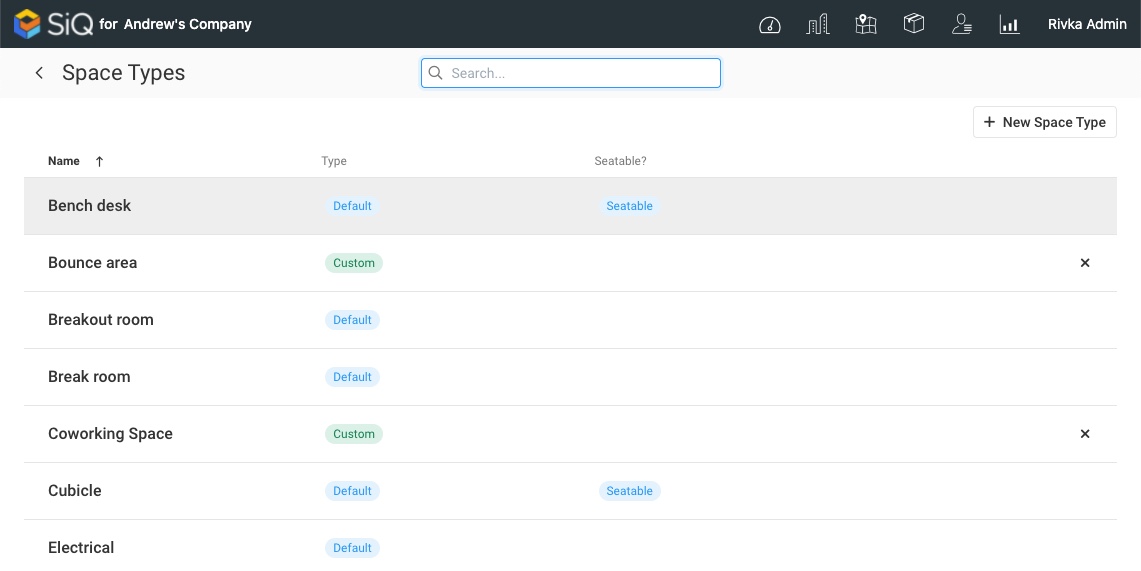Image resolution: width=1141 pixels, height=571 pixels.
Task: Click the Seatable tag on Cubicle row
Action: pos(629,491)
